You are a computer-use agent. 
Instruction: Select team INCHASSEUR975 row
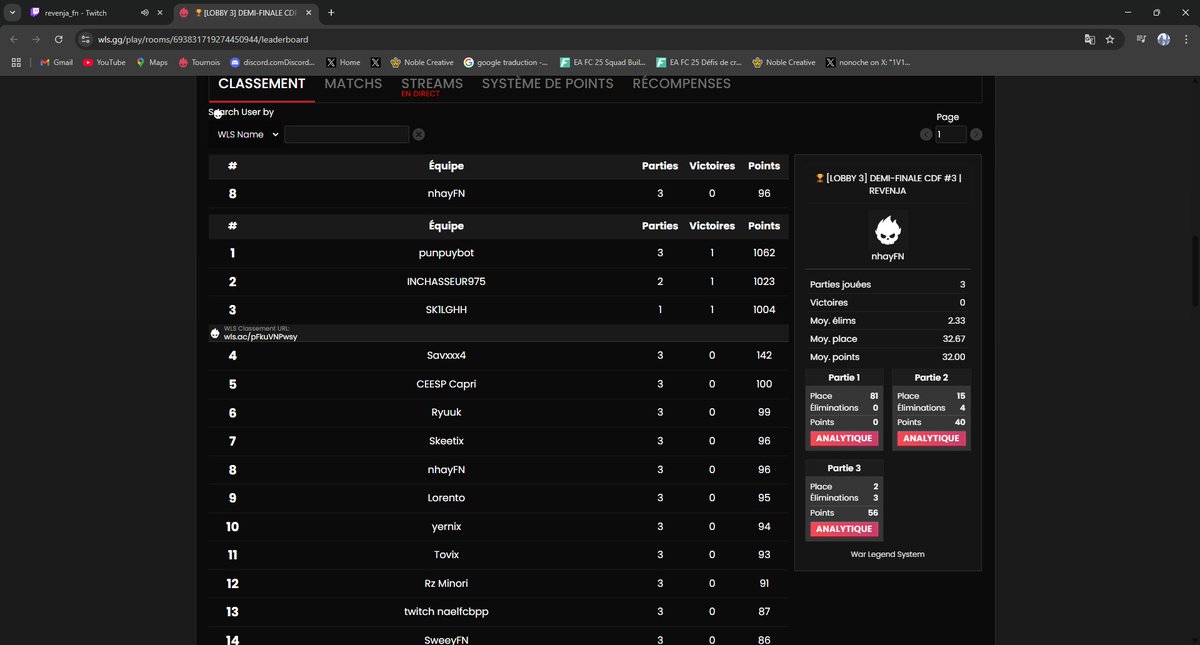click(x=497, y=282)
